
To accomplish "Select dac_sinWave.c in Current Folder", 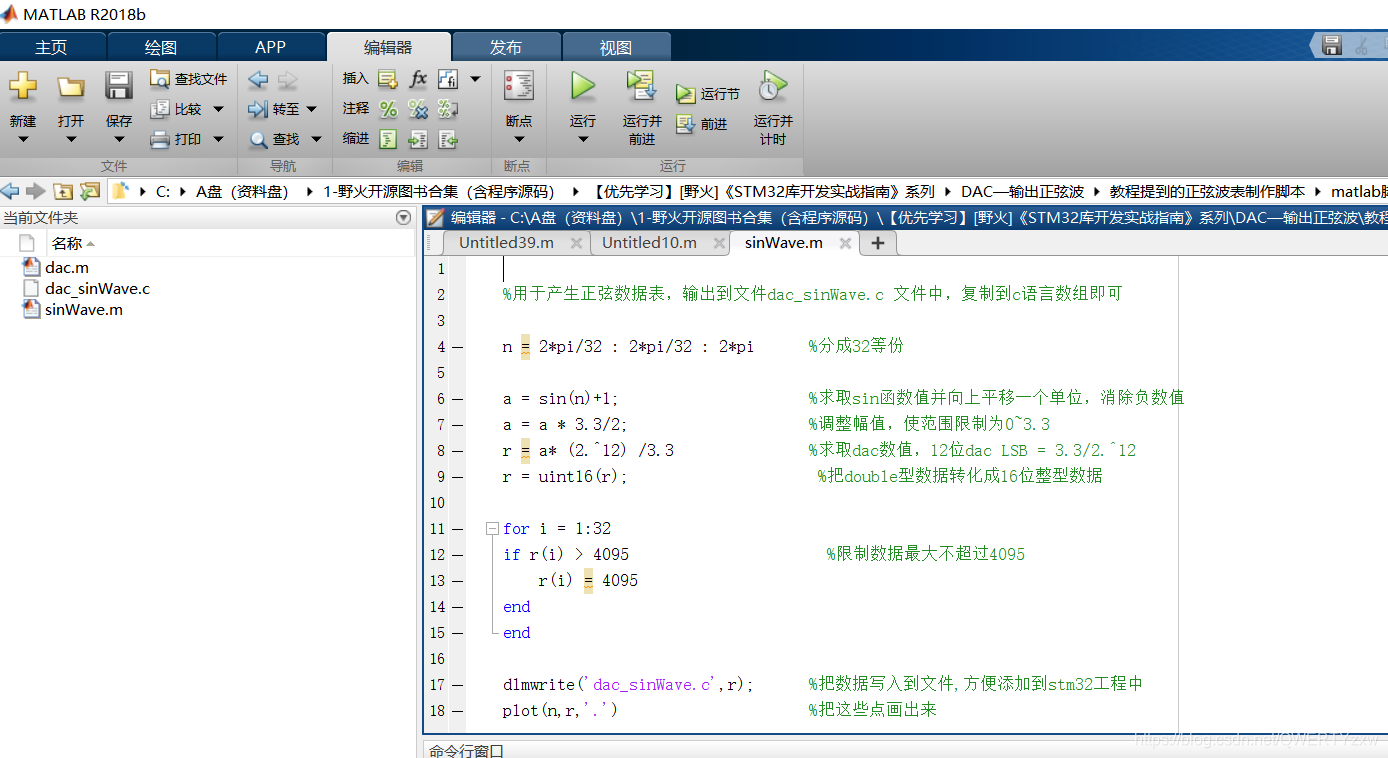I will [x=97, y=289].
